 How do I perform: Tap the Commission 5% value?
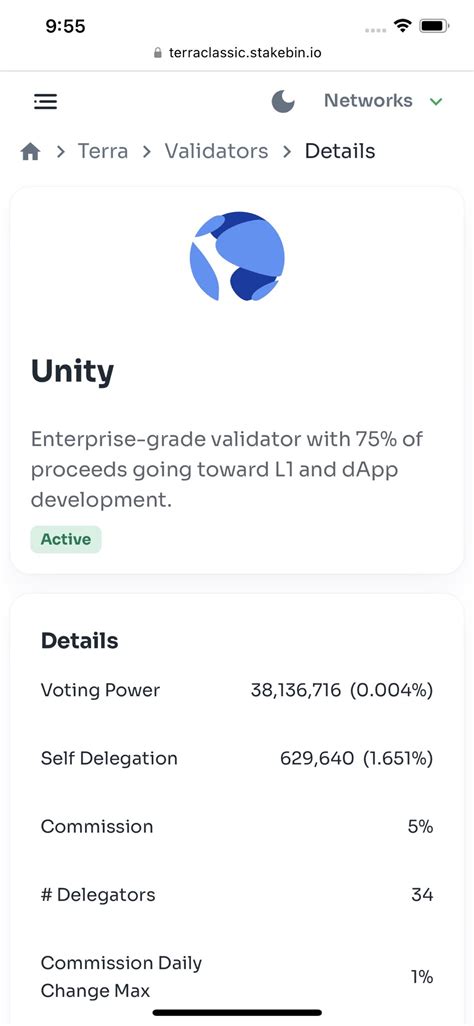pyautogui.click(x=420, y=826)
